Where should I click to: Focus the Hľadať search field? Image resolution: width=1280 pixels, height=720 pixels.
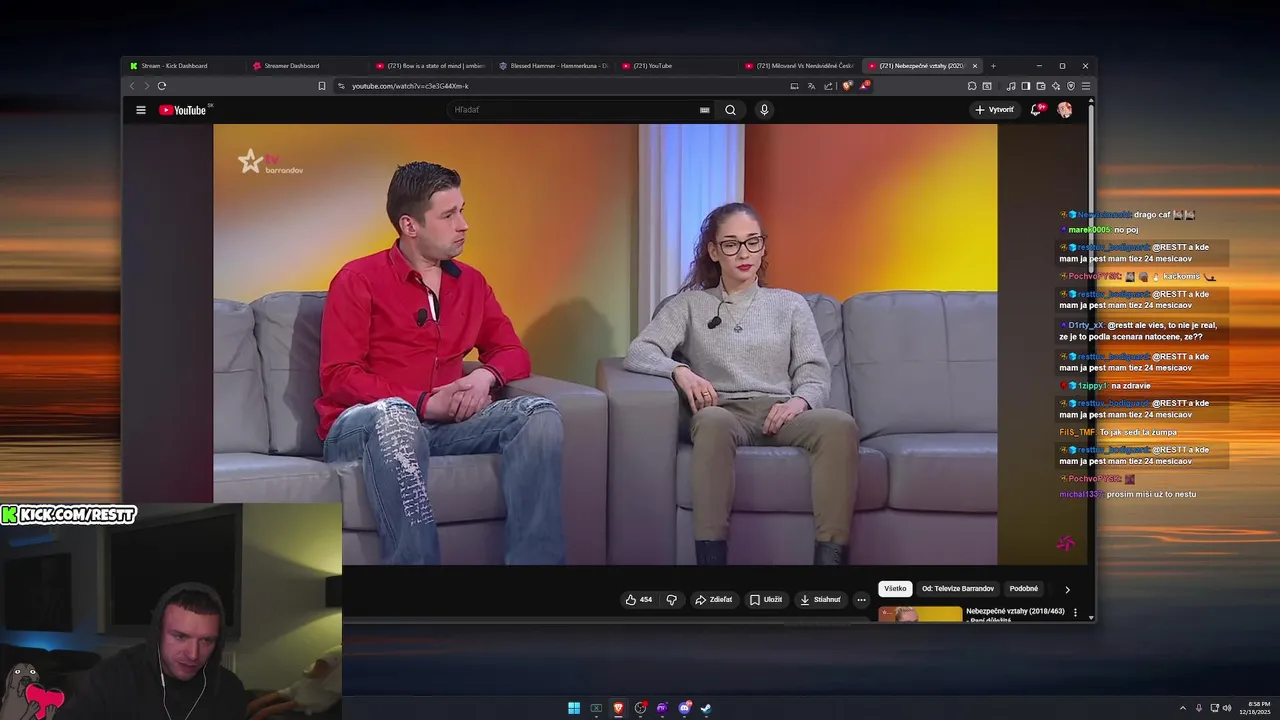point(575,110)
